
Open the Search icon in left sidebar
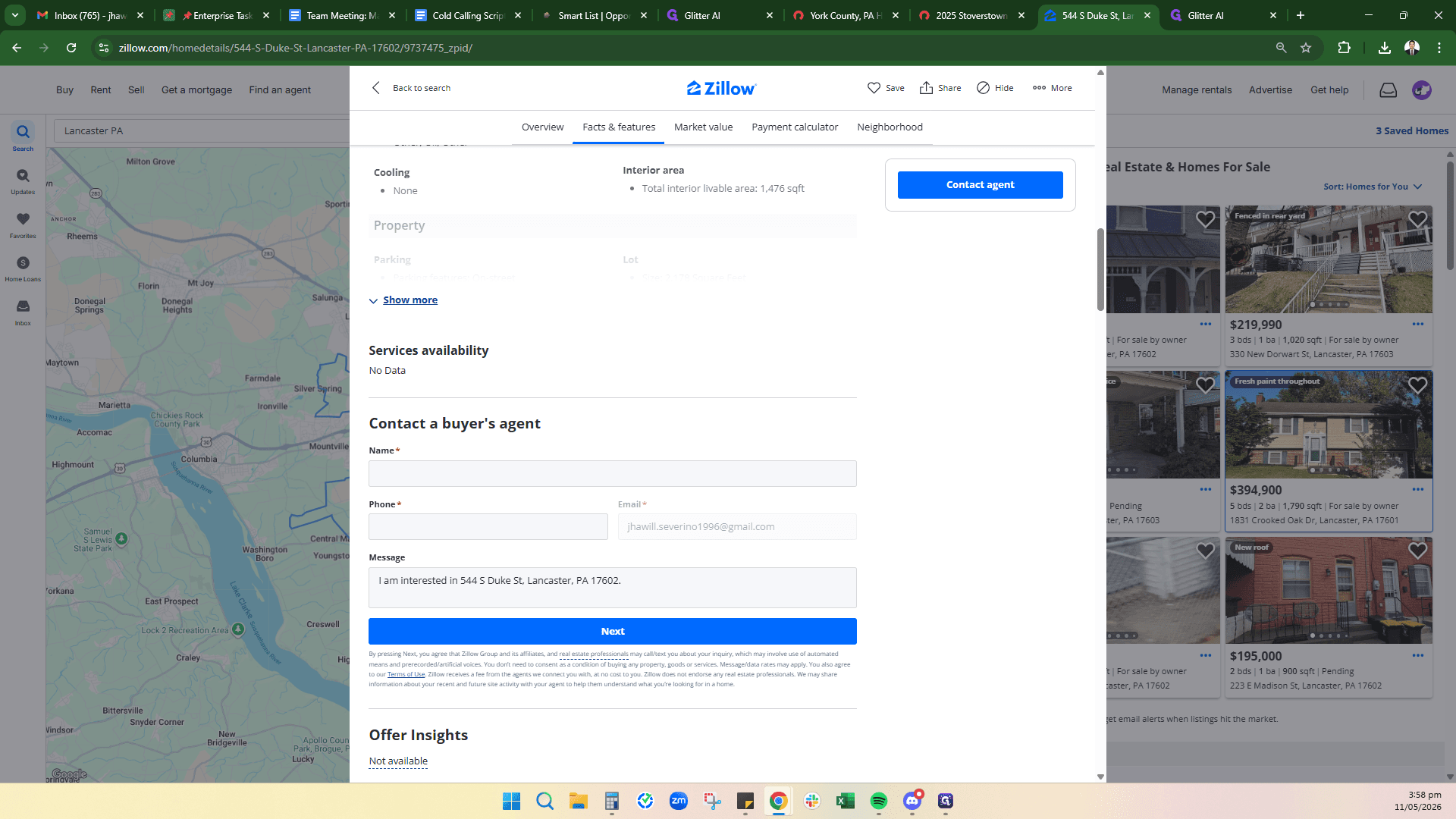point(23,136)
